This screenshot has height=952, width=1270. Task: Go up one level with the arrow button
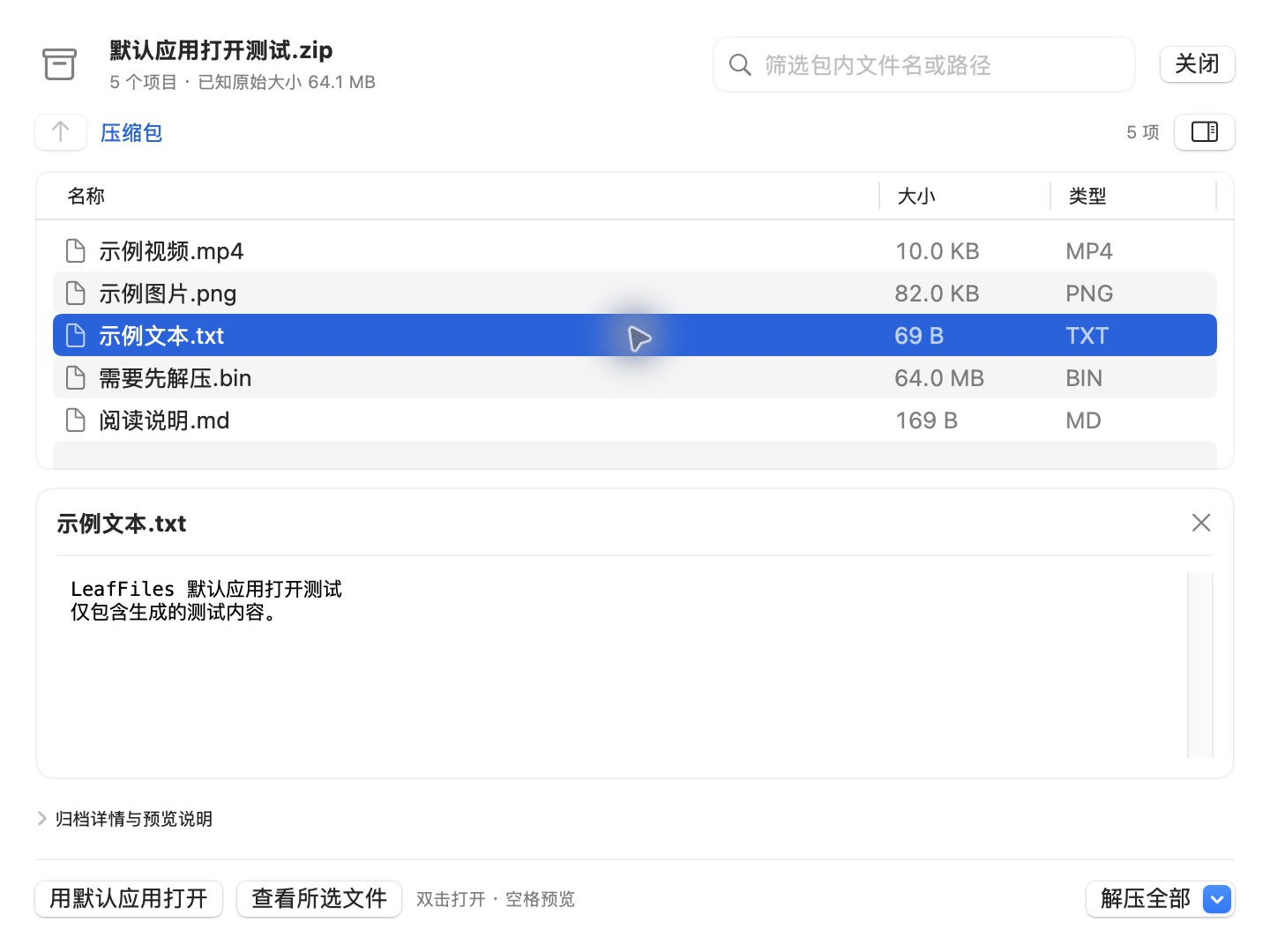tap(61, 132)
